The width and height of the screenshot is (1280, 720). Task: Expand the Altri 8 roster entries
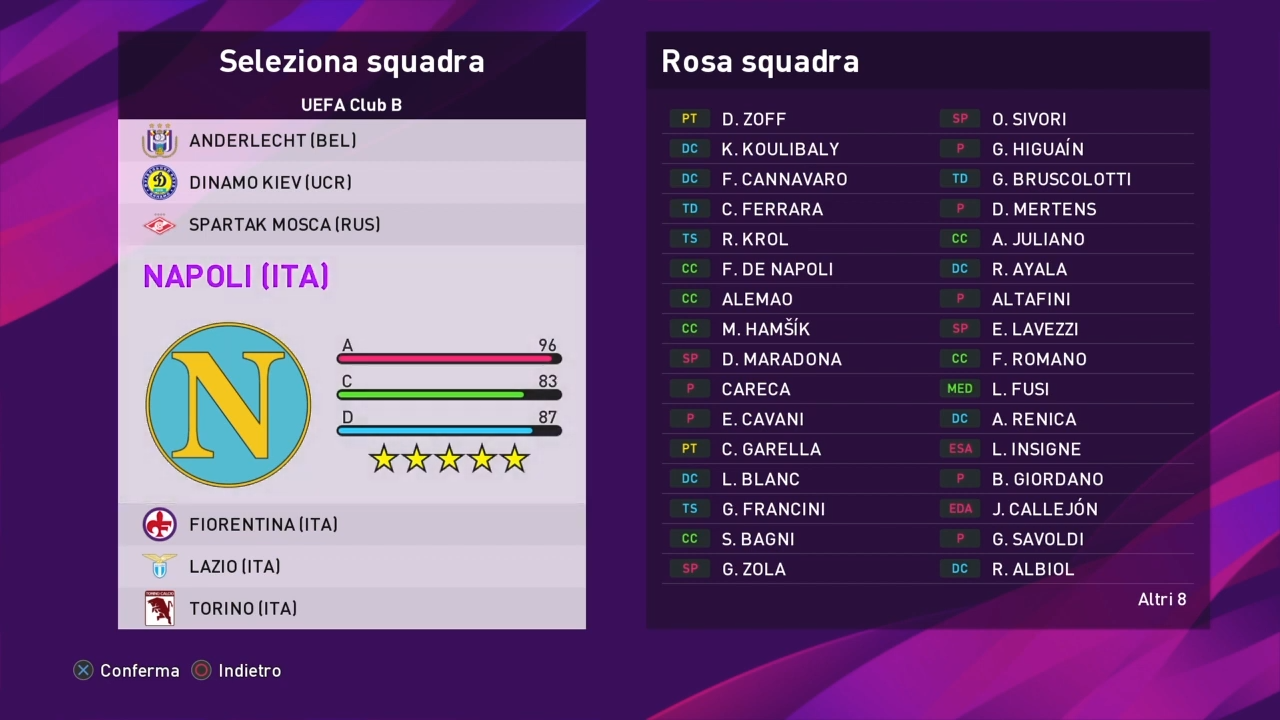tap(1162, 599)
